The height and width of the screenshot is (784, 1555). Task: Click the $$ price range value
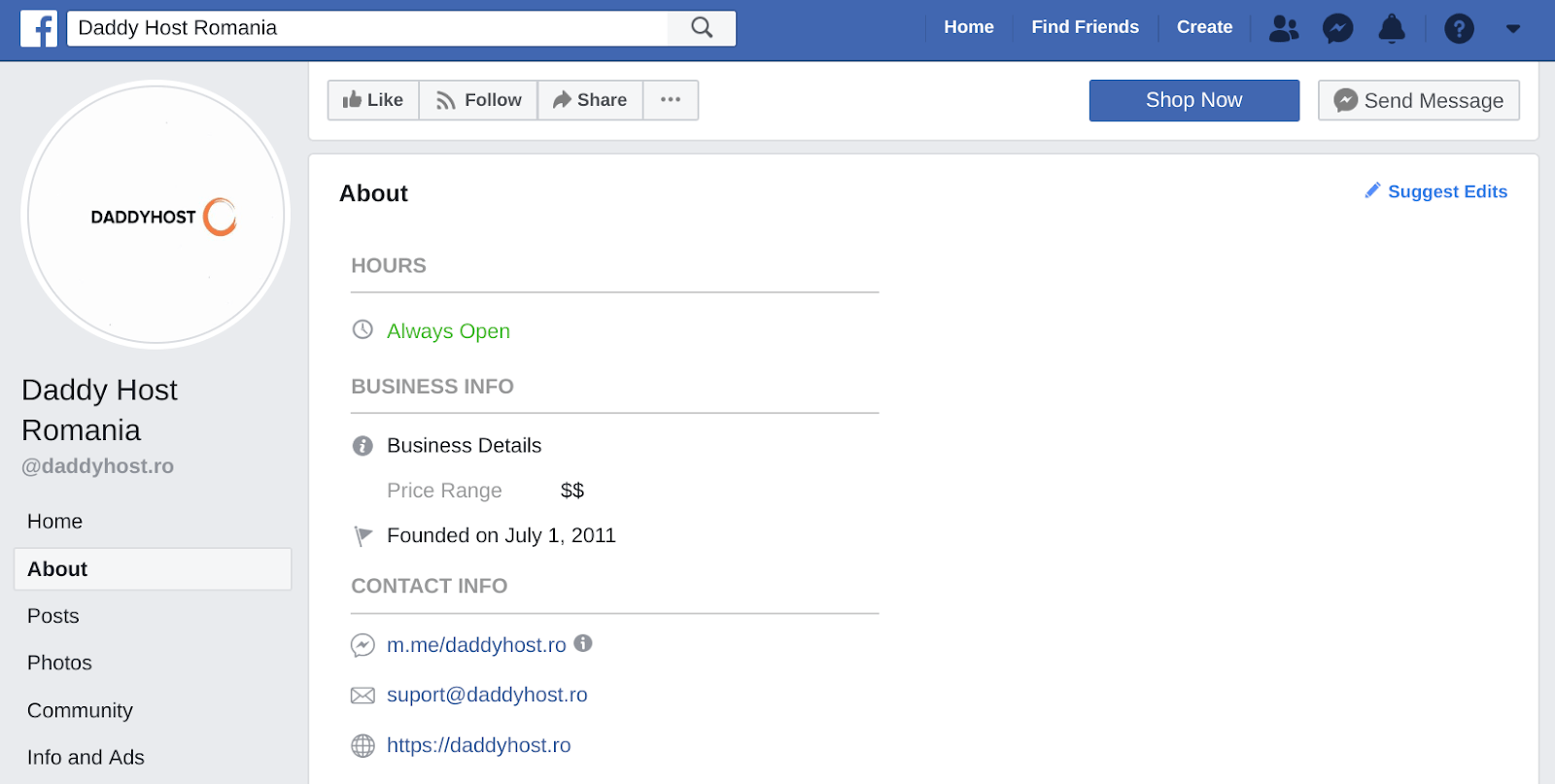572,491
